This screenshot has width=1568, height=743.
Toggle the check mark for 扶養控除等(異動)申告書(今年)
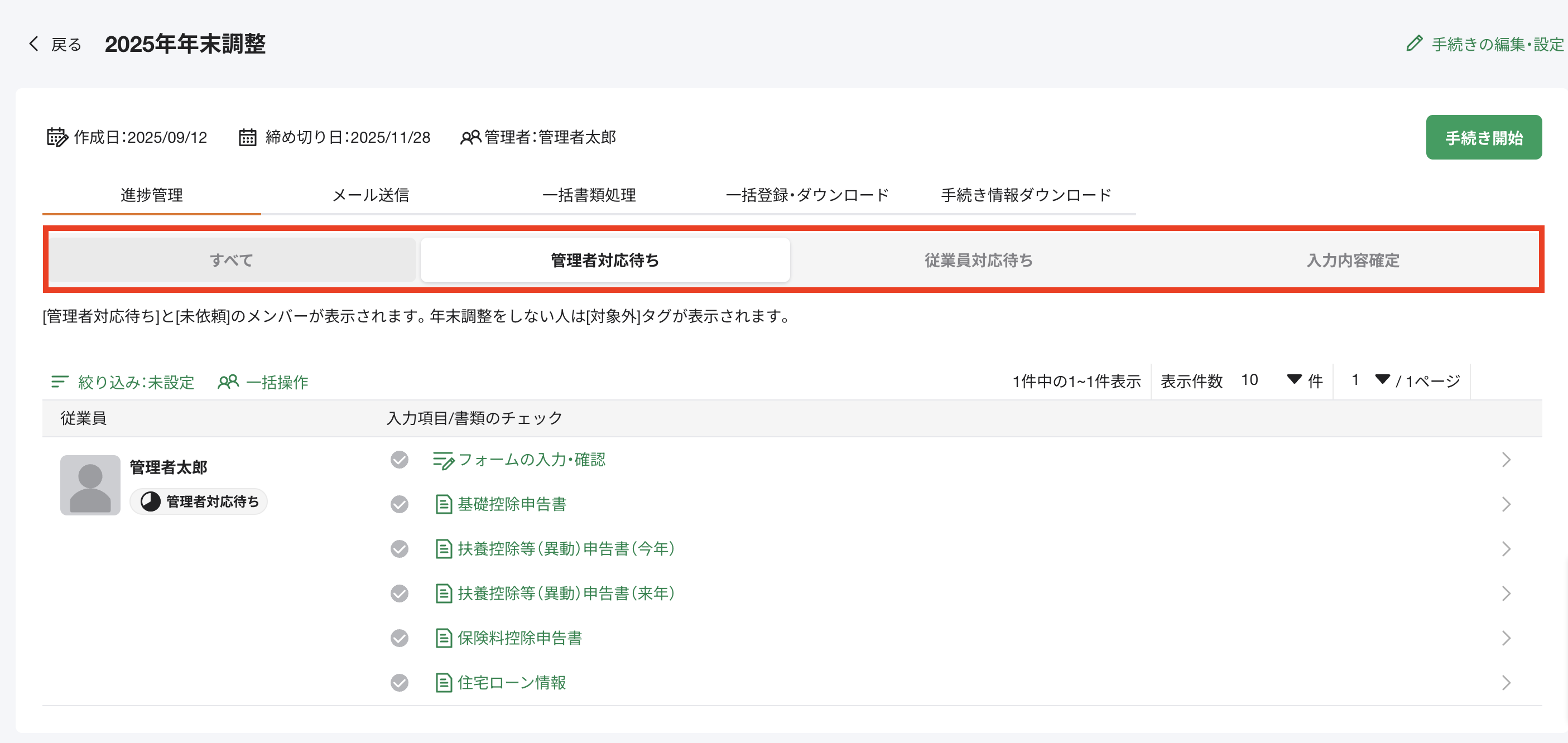[400, 549]
